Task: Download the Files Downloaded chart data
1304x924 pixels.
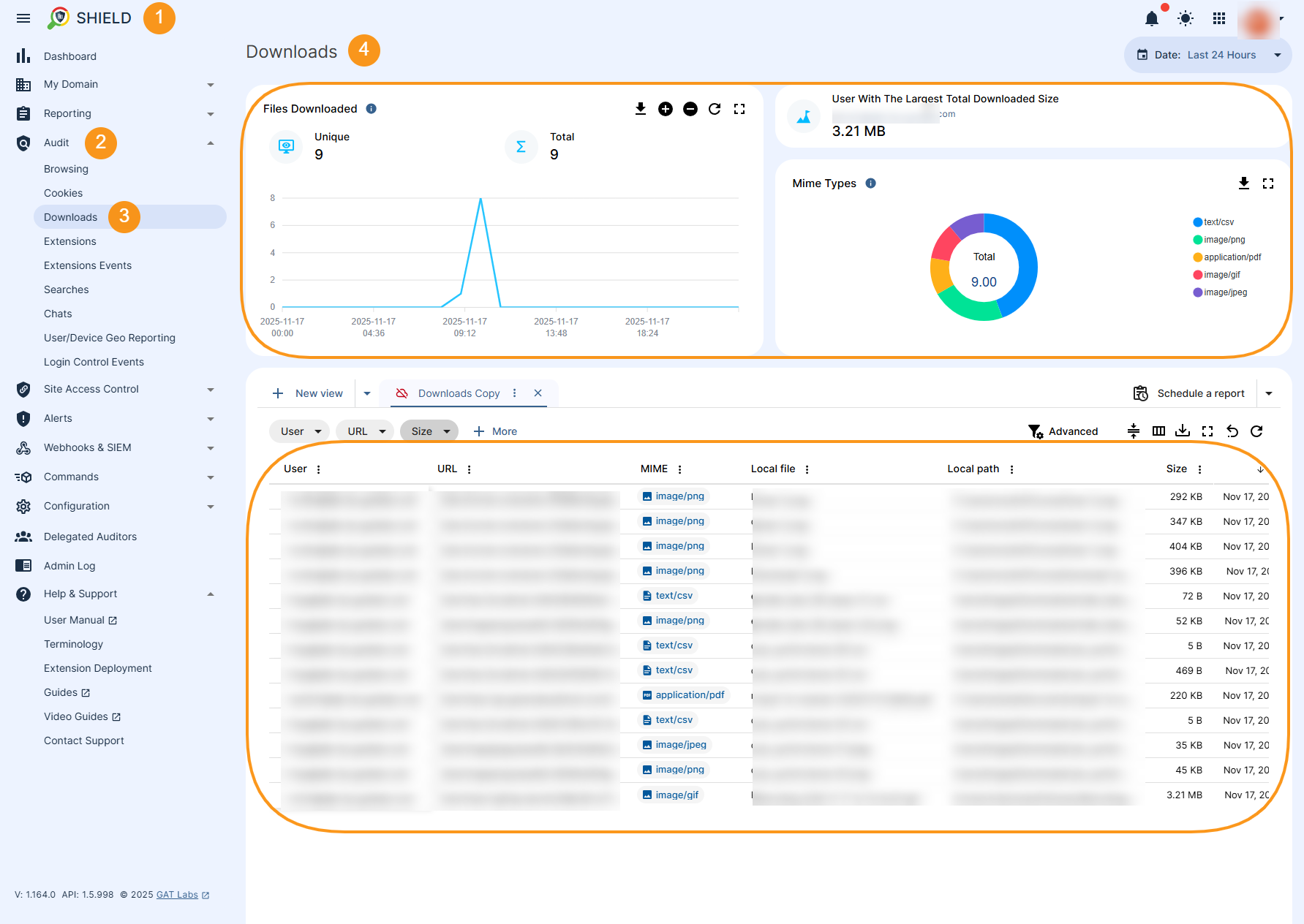Action: pos(640,108)
